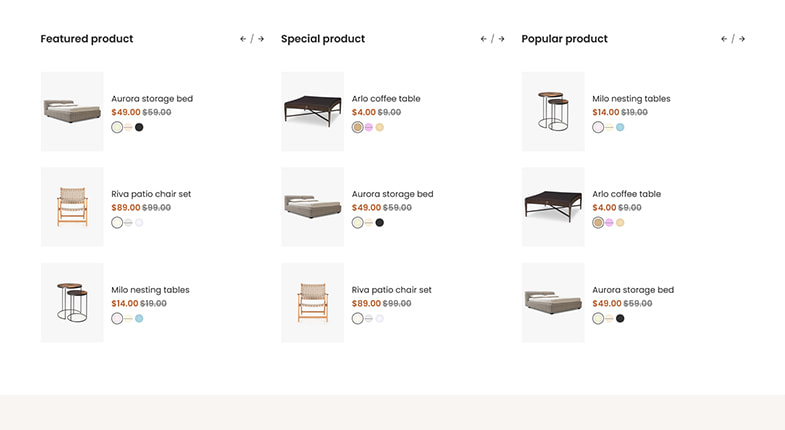Show previous Popular product items
The image size is (785, 430).
click(724, 39)
